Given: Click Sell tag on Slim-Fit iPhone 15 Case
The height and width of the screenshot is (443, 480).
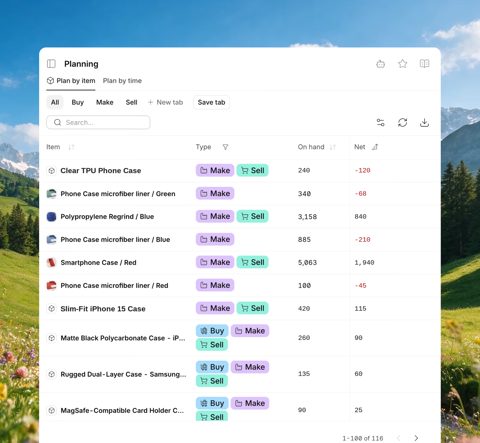Looking at the screenshot, I should pos(253,308).
